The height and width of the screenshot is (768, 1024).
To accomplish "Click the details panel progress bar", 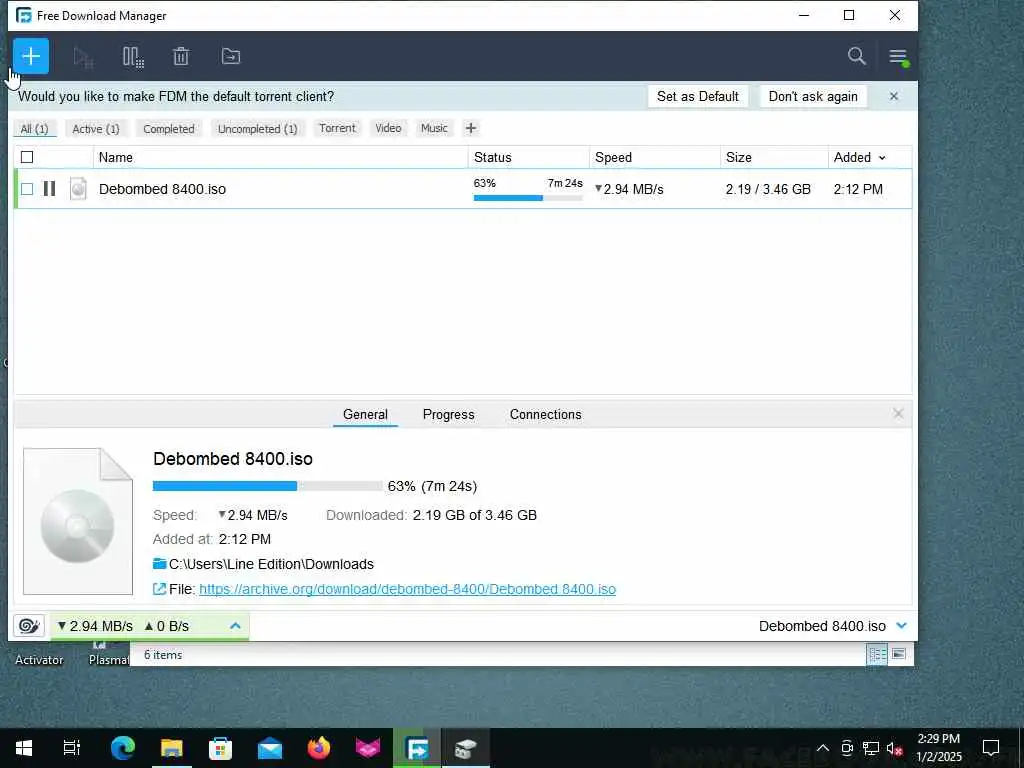I will [x=268, y=486].
